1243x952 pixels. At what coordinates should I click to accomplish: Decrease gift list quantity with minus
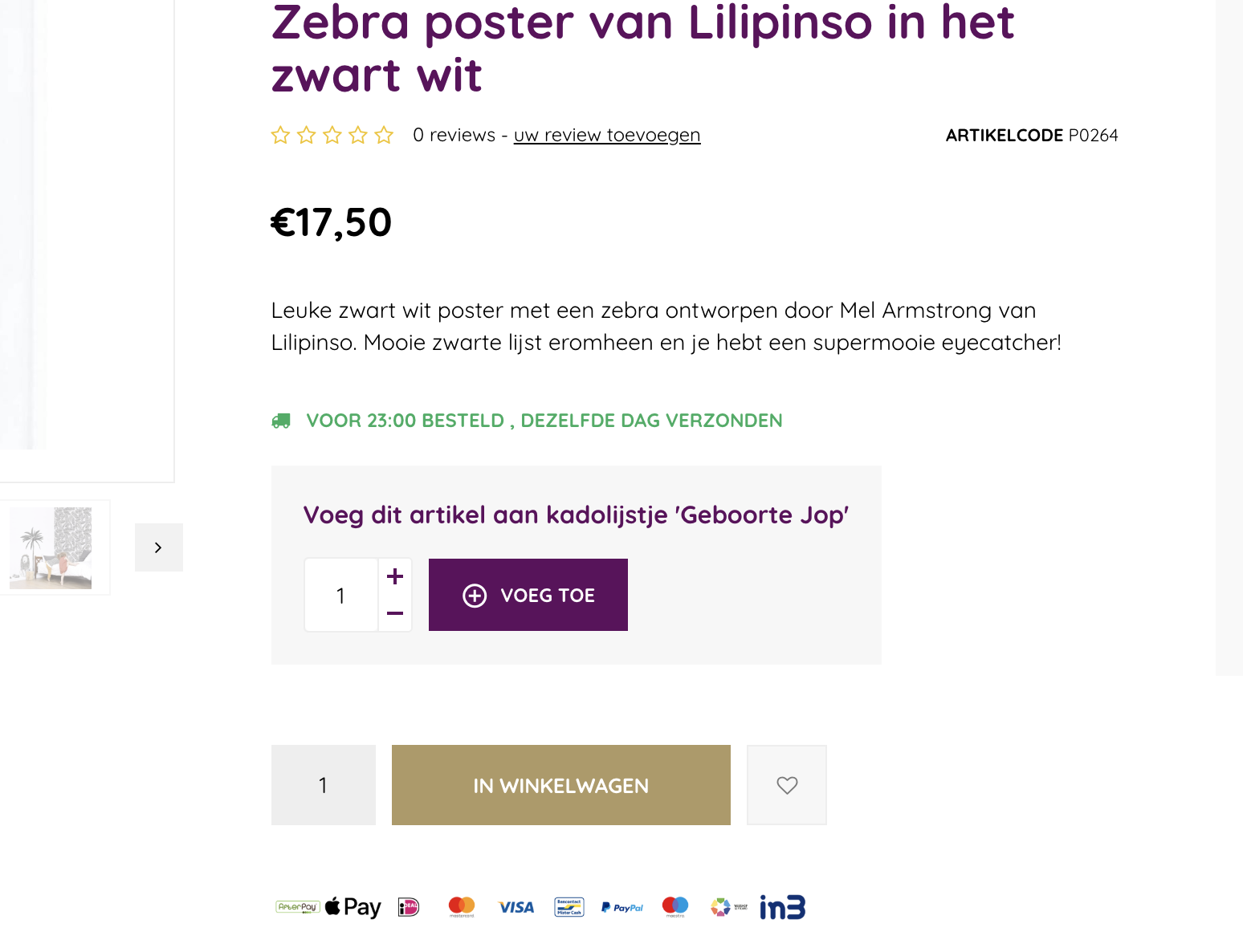(x=395, y=613)
